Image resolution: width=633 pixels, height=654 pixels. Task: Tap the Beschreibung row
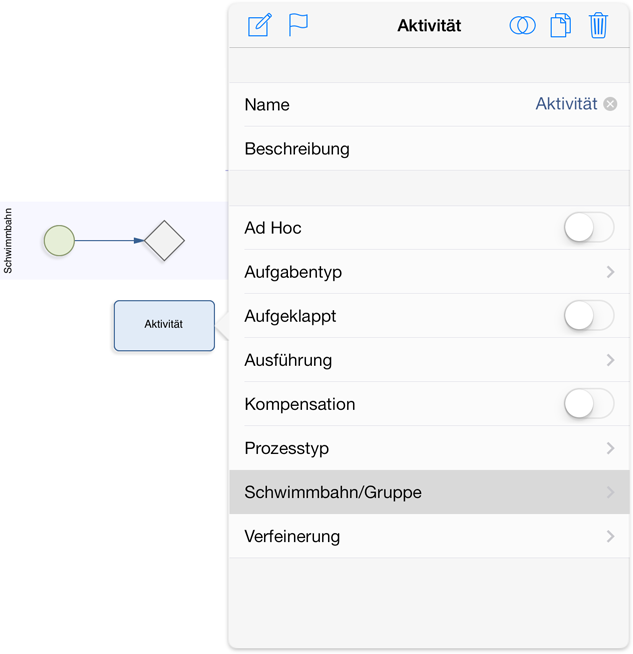tap(429, 148)
